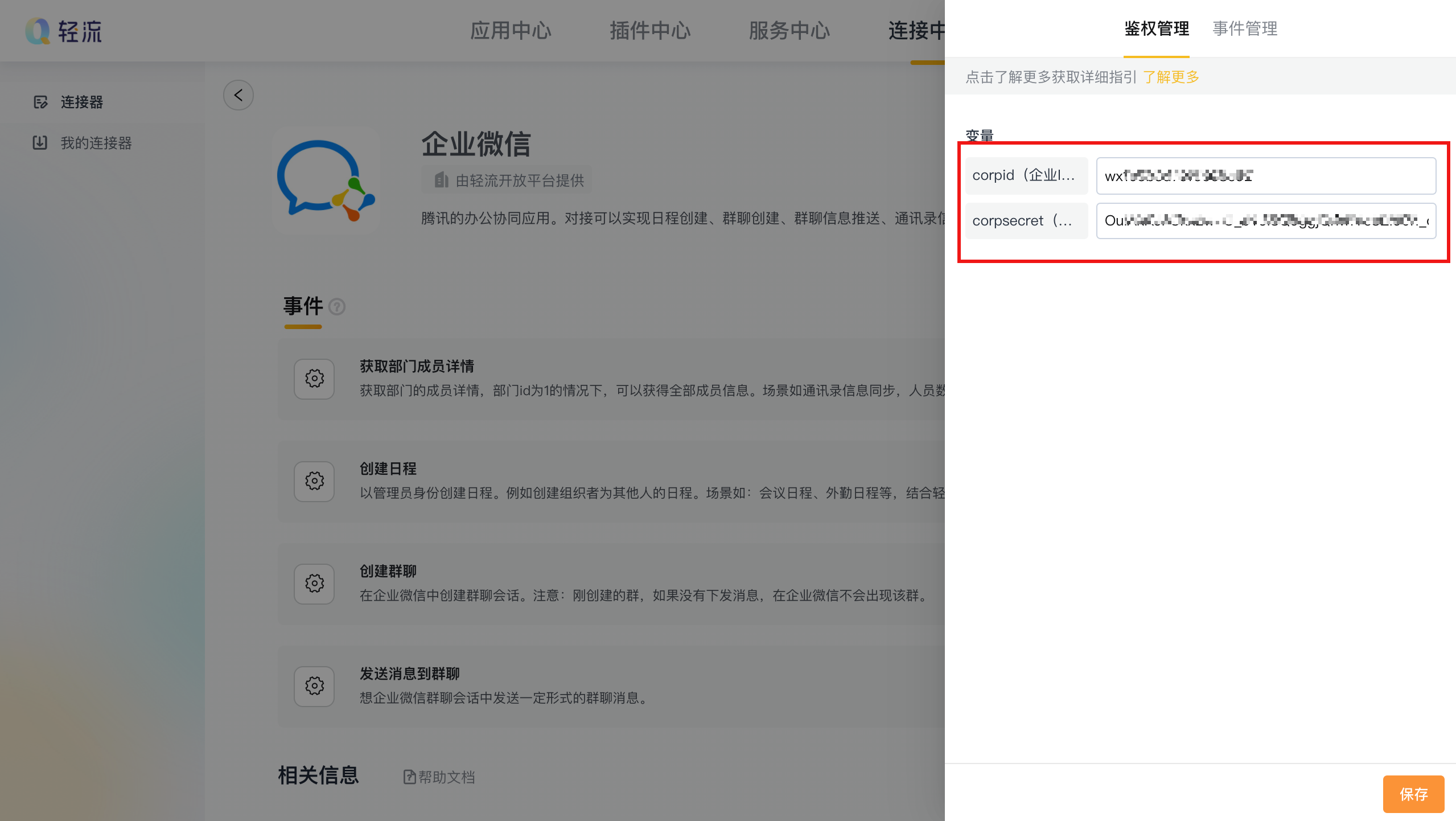
Task: Open the 了解更多 link
Action: click(1171, 77)
